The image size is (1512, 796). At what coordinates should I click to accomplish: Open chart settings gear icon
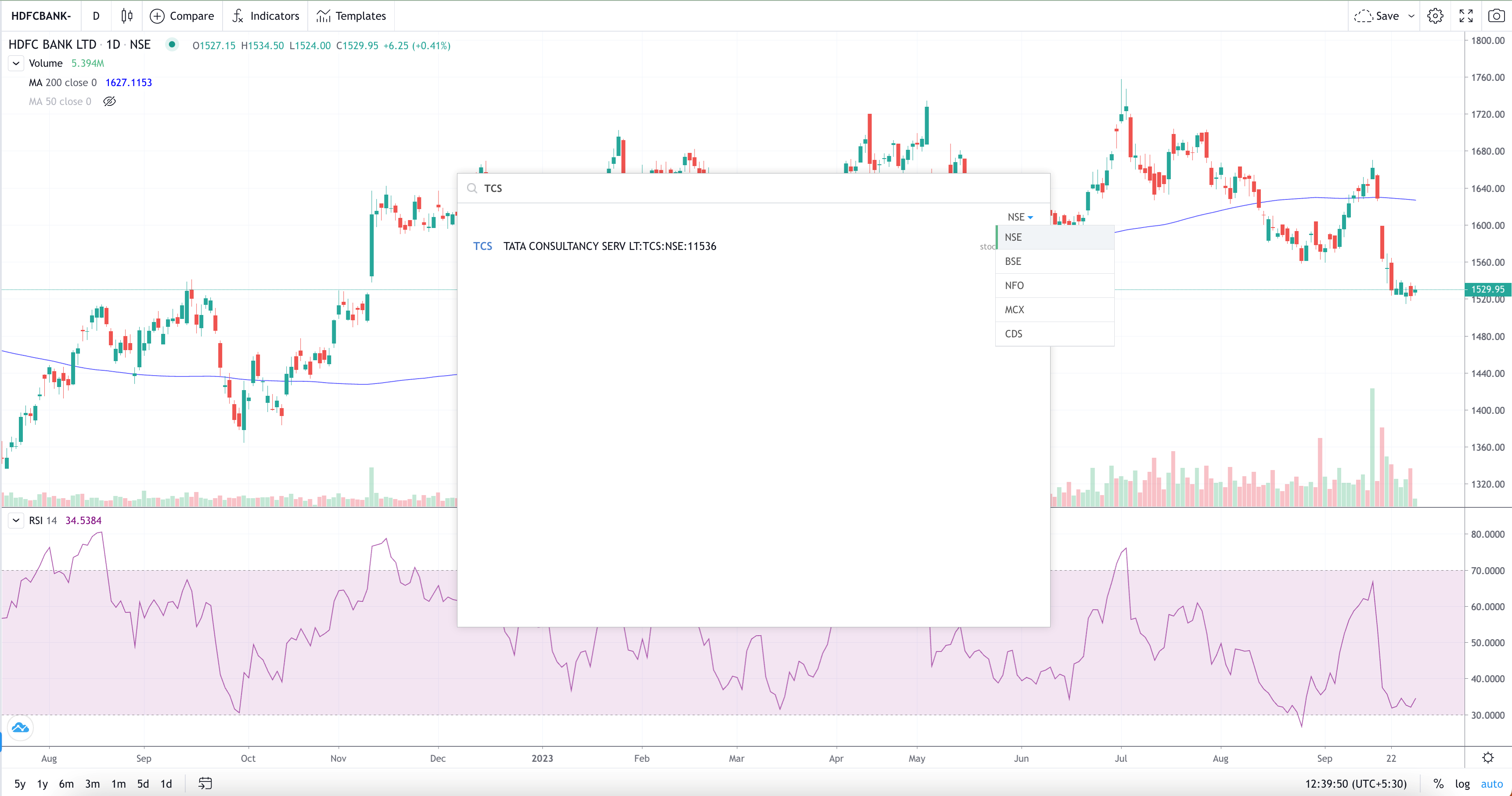pos(1435,16)
